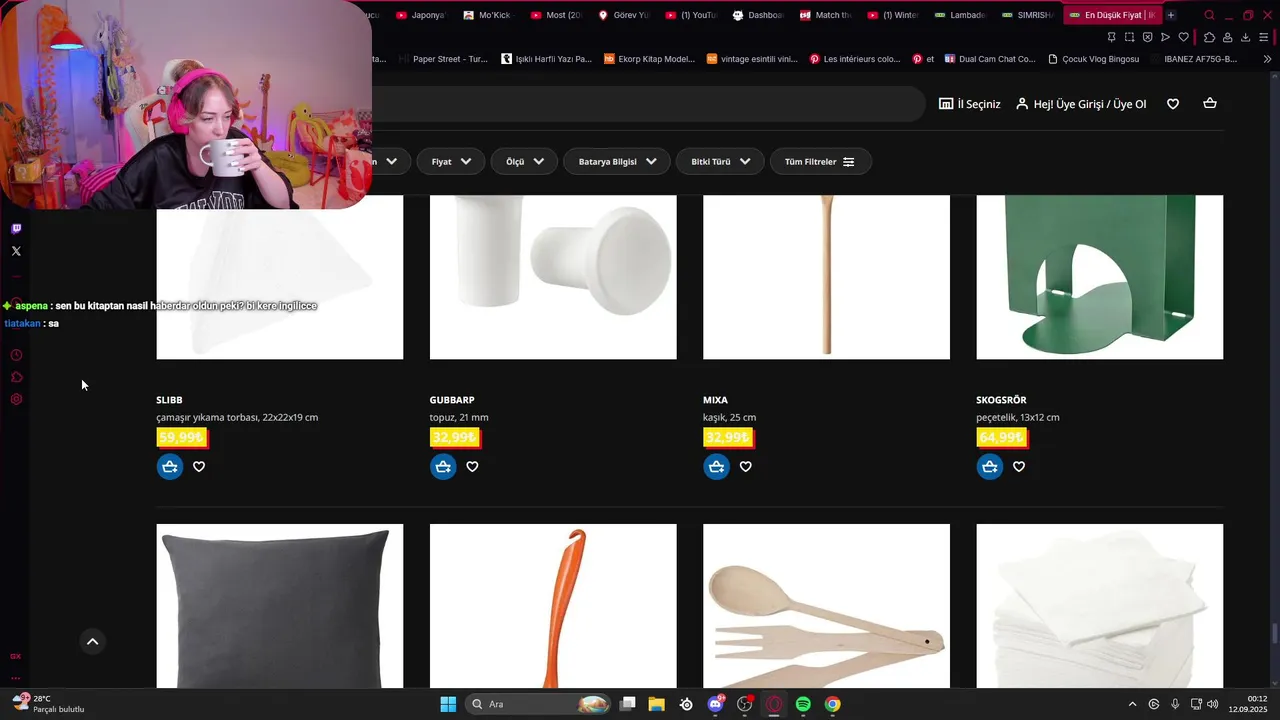Image resolution: width=1280 pixels, height=720 pixels.
Task: Open the browser tab search magnifier
Action: click(x=1209, y=15)
